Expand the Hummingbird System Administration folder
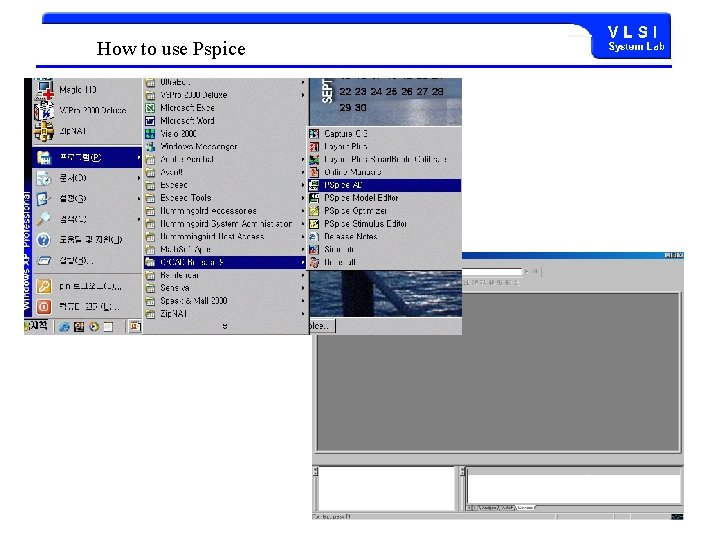720x540 pixels. coord(225,224)
